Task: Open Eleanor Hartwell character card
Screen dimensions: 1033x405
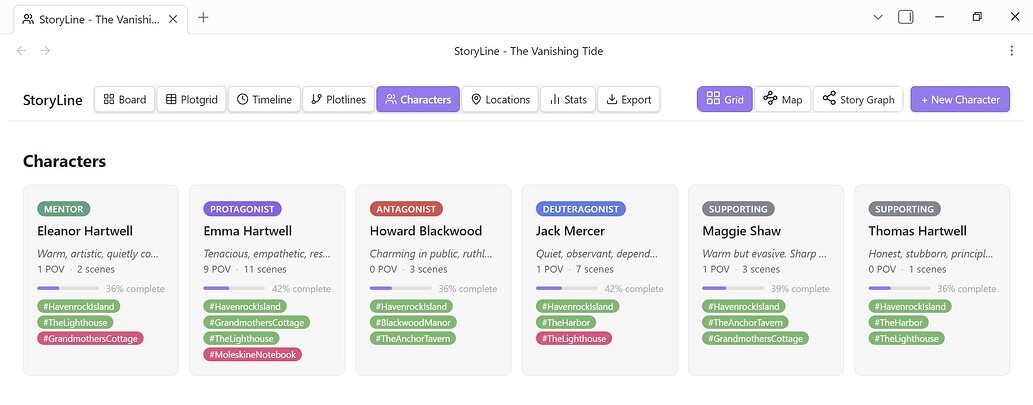Action: coord(101,280)
